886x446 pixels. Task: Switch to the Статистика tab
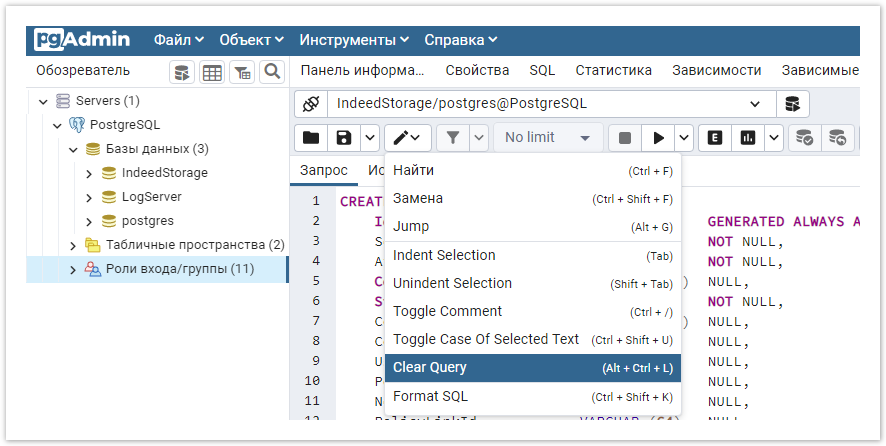[x=613, y=70]
